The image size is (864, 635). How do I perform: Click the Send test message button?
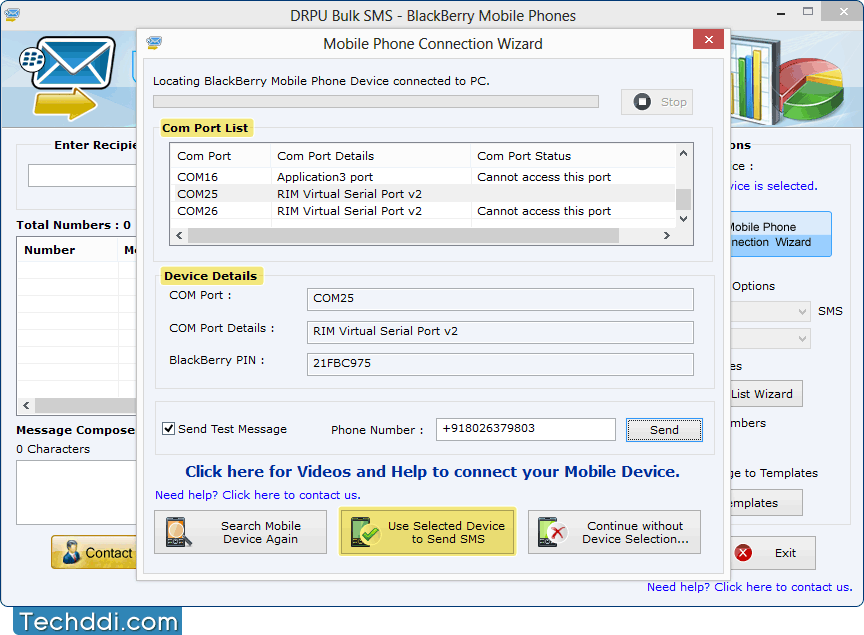click(664, 430)
